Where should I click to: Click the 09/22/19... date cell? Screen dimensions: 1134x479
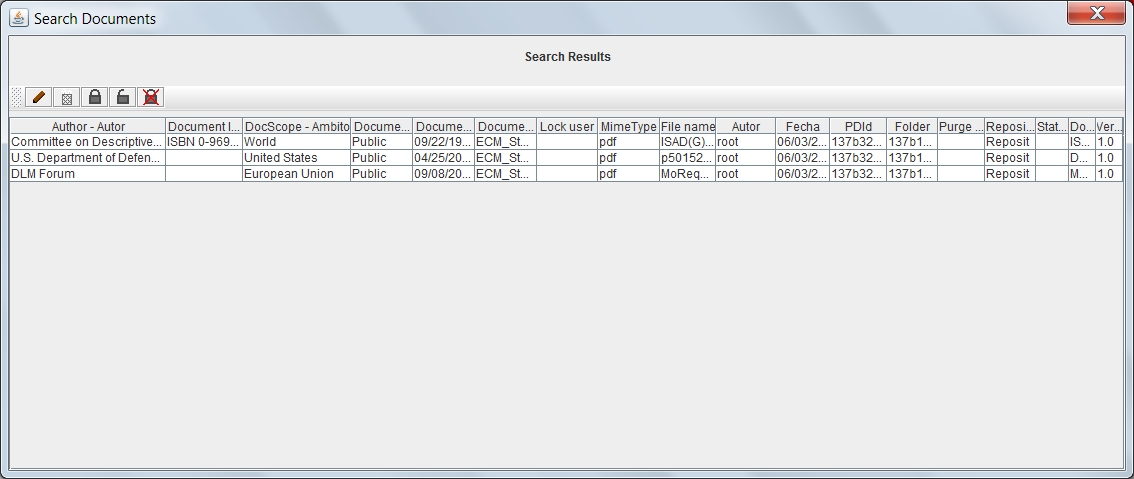pyautogui.click(x=443, y=142)
